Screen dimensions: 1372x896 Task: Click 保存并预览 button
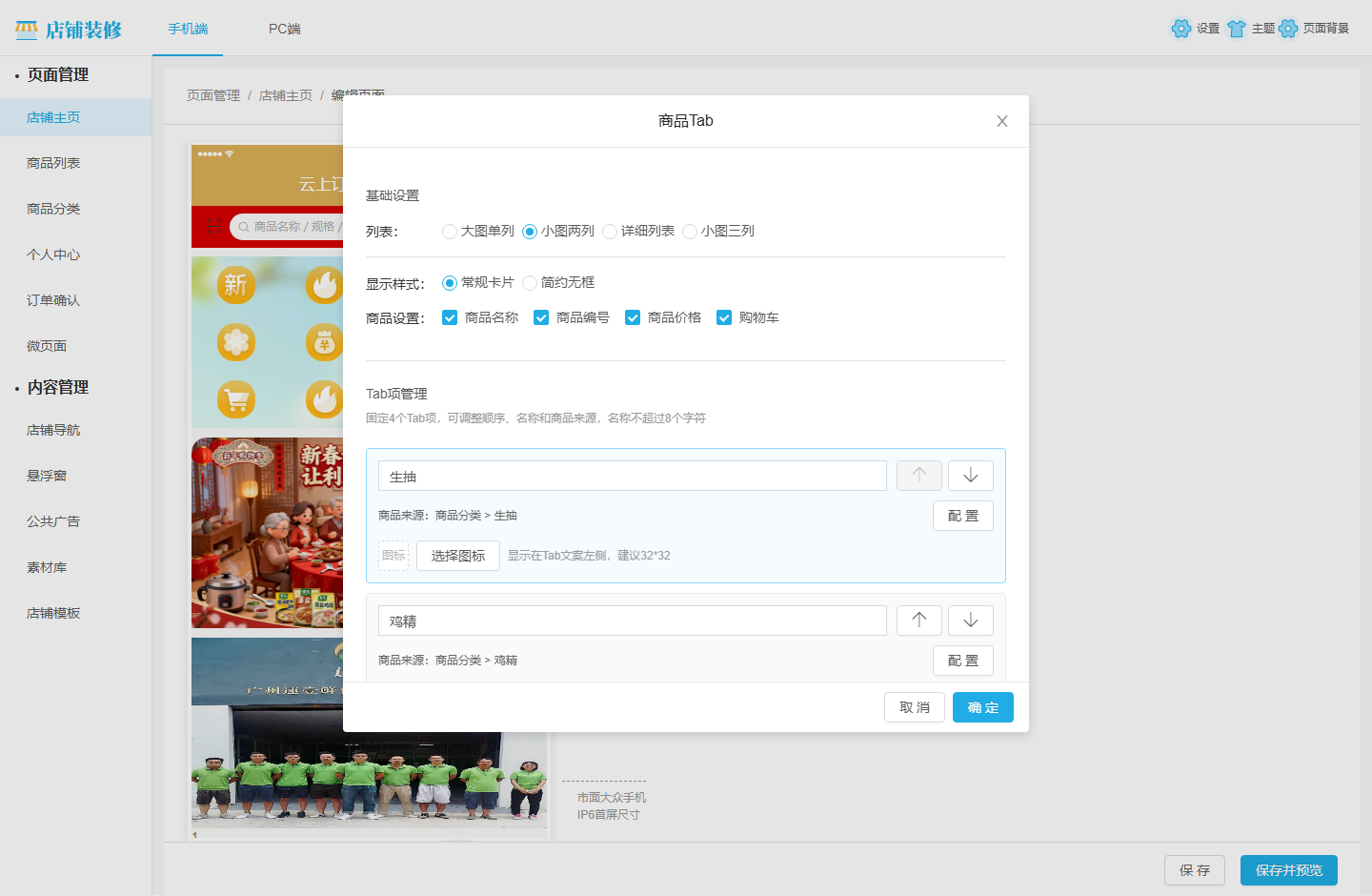click(x=1289, y=870)
